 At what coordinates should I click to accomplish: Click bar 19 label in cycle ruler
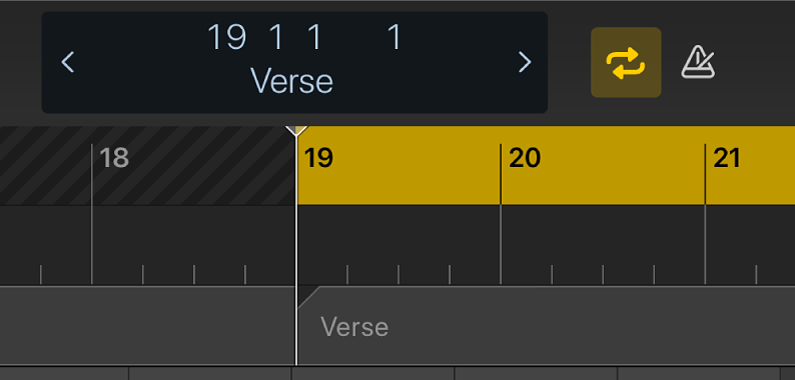coord(318,158)
